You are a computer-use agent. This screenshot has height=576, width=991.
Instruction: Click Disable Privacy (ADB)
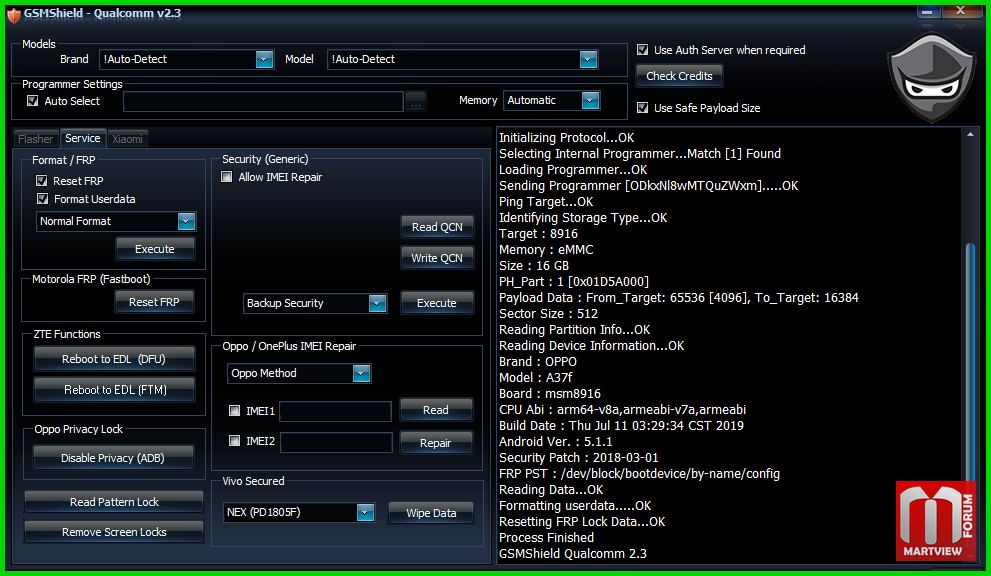point(112,458)
